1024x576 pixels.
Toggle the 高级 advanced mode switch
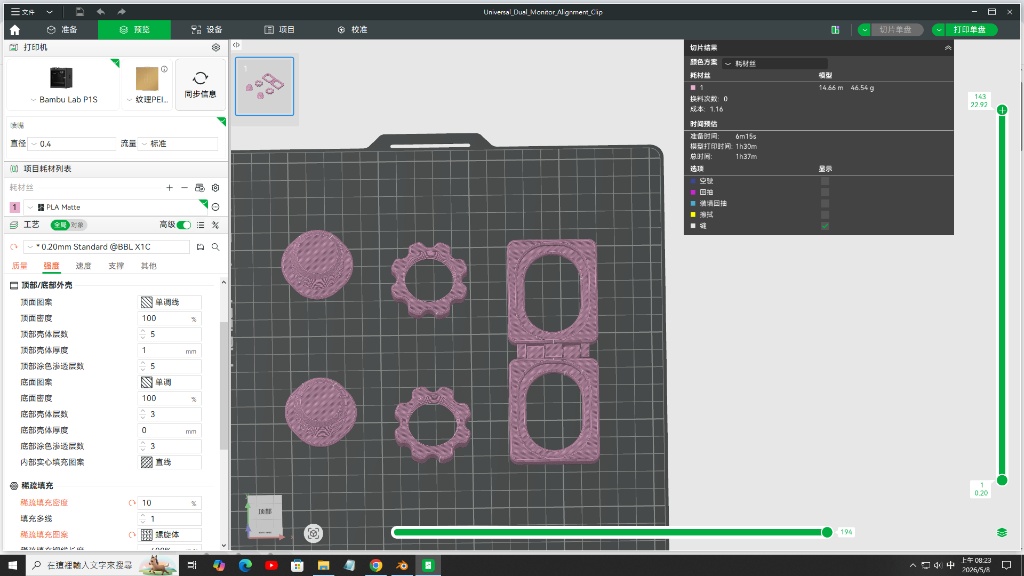[184, 225]
